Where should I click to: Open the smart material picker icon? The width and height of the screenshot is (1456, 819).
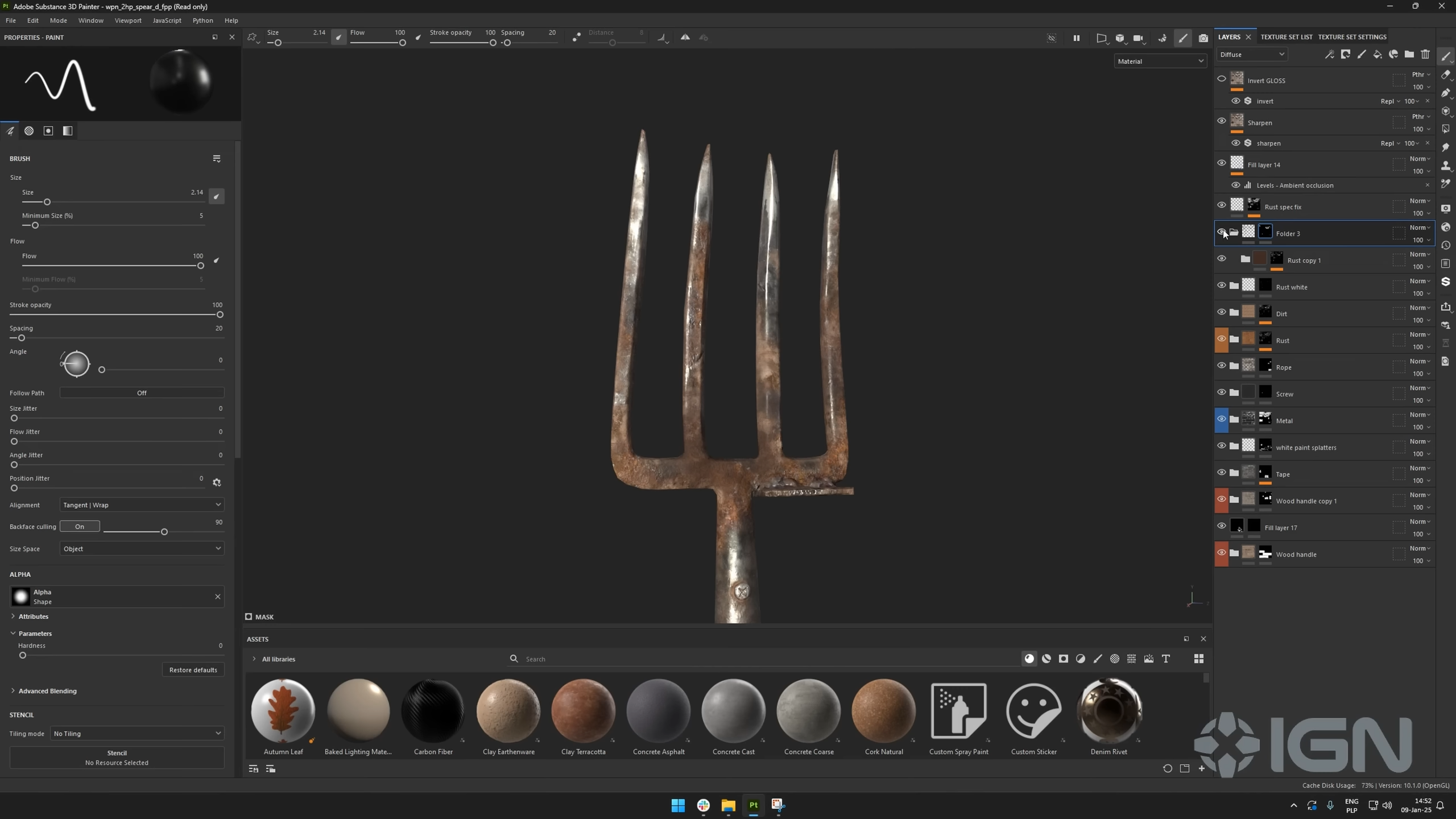1393,55
